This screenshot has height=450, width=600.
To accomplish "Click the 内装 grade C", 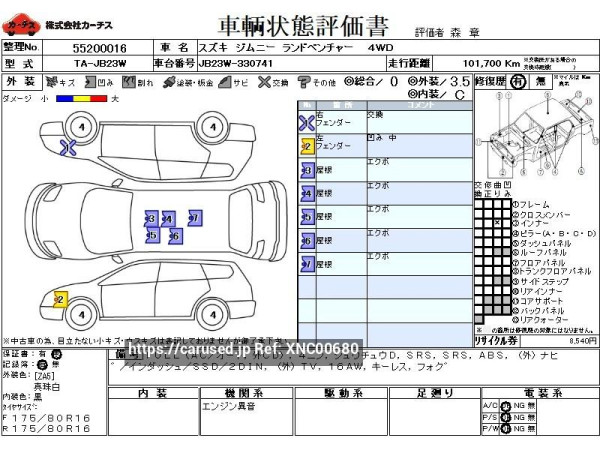I will coord(460,95).
